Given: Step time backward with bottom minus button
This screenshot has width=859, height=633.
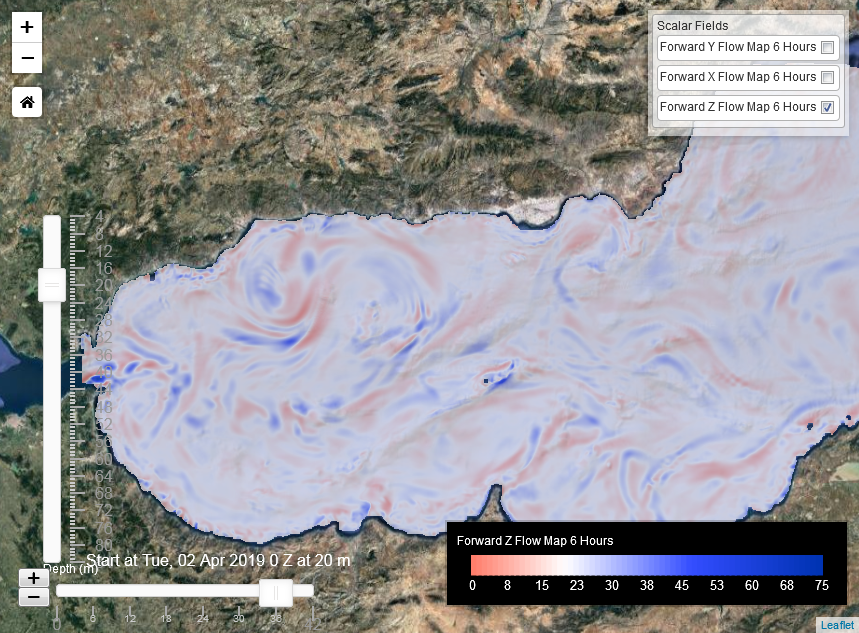Looking at the screenshot, I should [x=34, y=597].
